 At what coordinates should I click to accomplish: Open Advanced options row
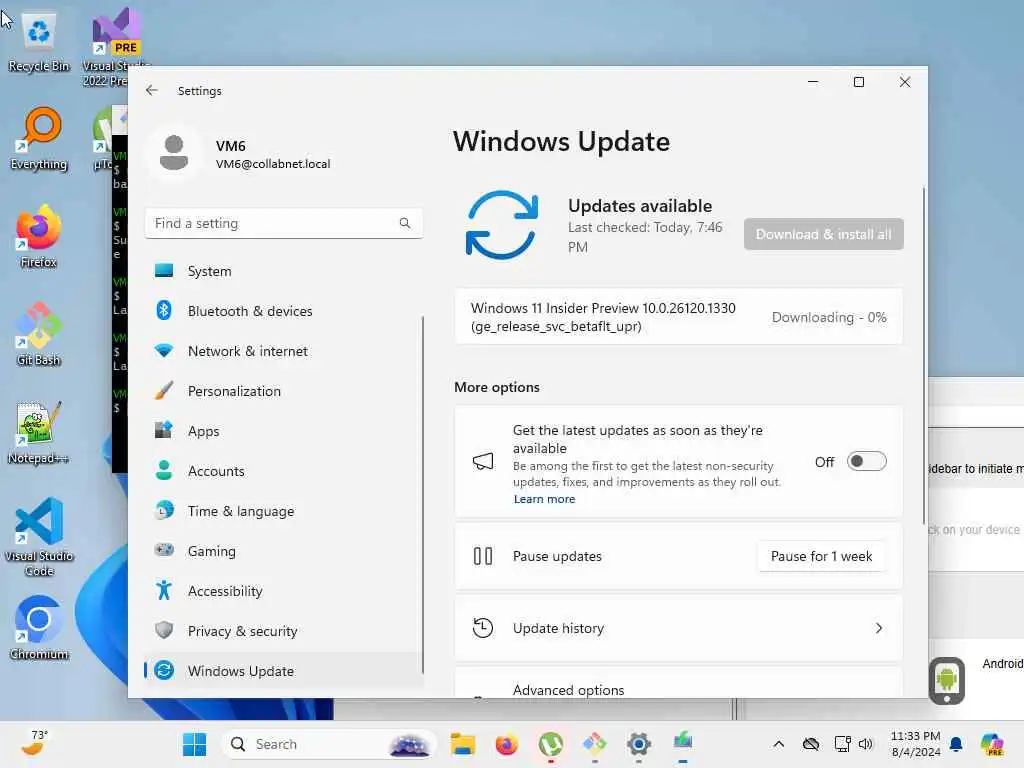(679, 683)
